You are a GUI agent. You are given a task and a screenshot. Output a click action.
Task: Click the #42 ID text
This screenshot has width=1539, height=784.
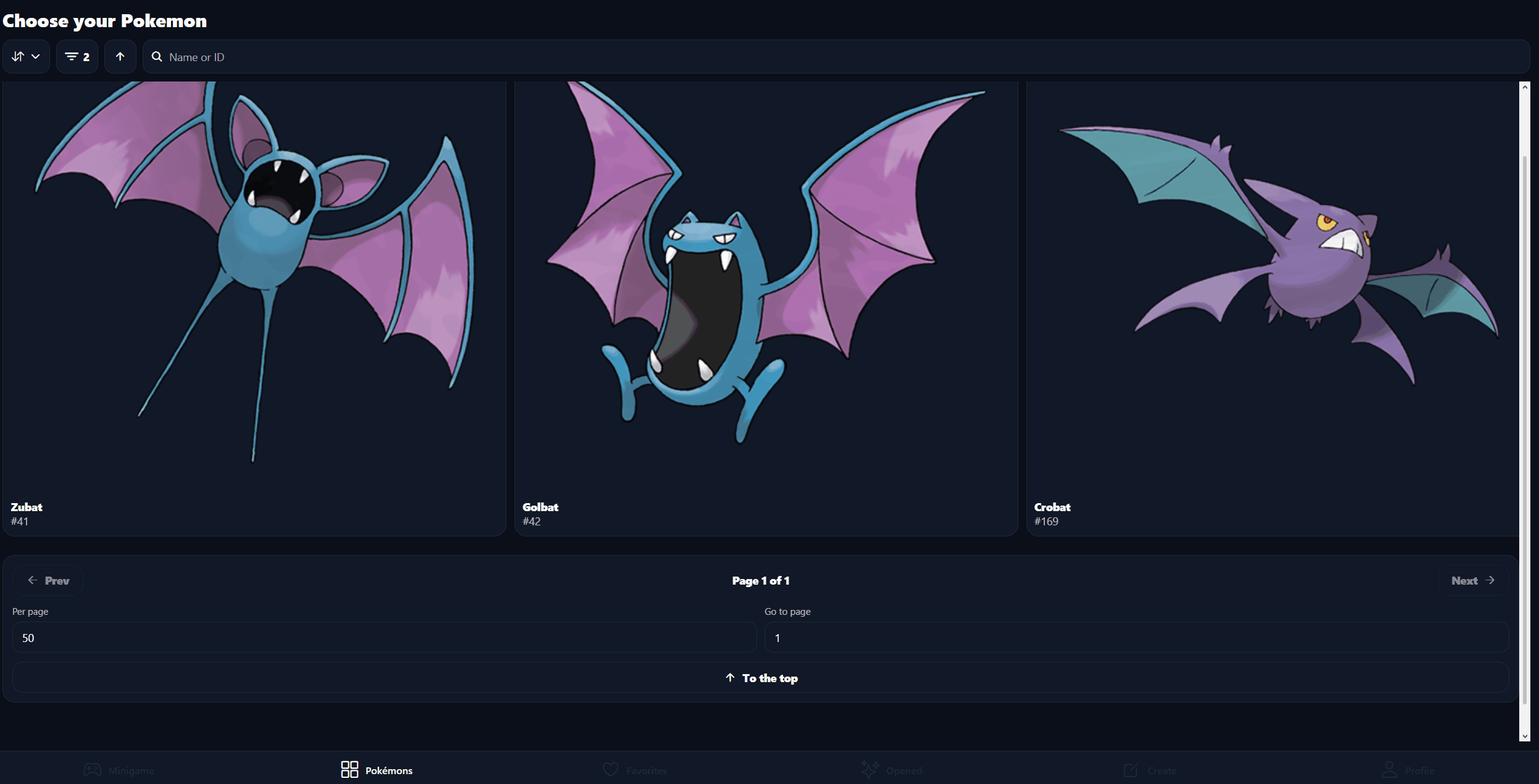pyautogui.click(x=532, y=522)
